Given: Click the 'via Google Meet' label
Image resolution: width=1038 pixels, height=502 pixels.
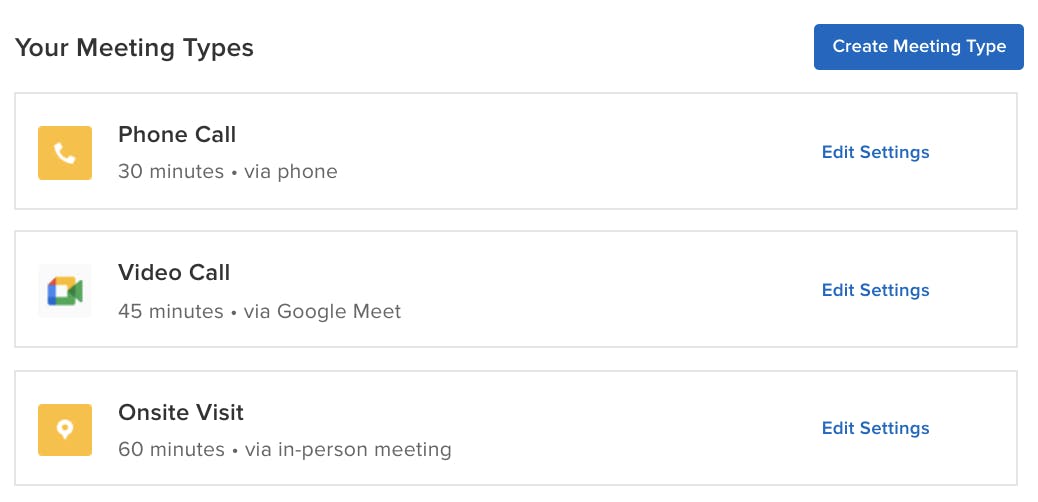Looking at the screenshot, I should 322,311.
